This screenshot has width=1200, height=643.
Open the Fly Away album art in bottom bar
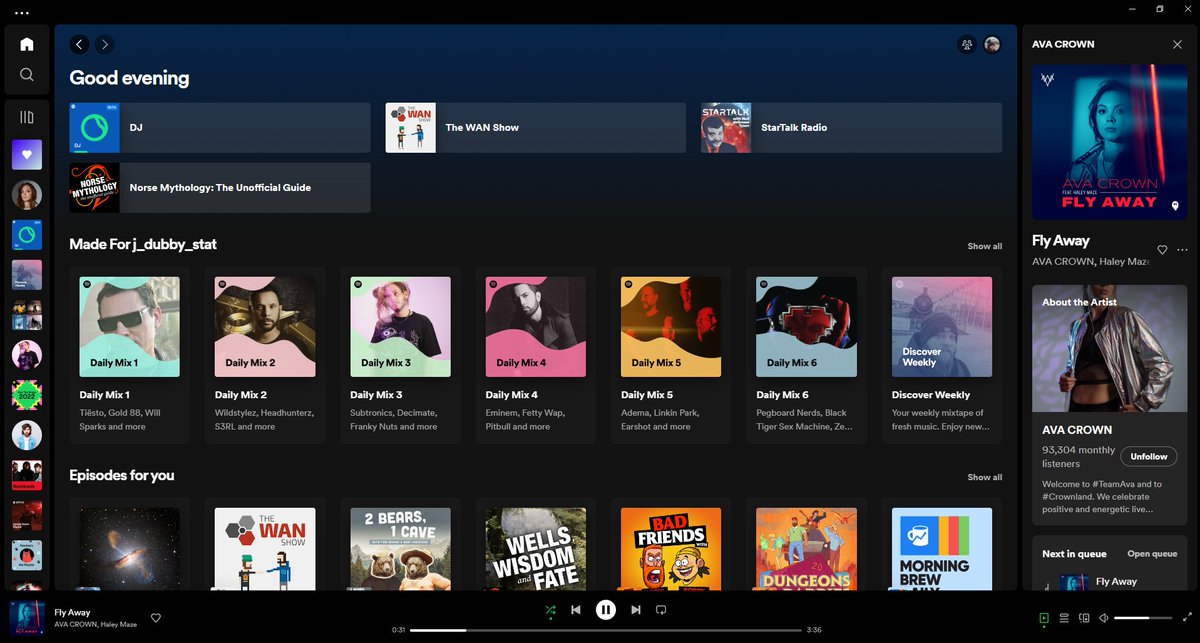27,617
